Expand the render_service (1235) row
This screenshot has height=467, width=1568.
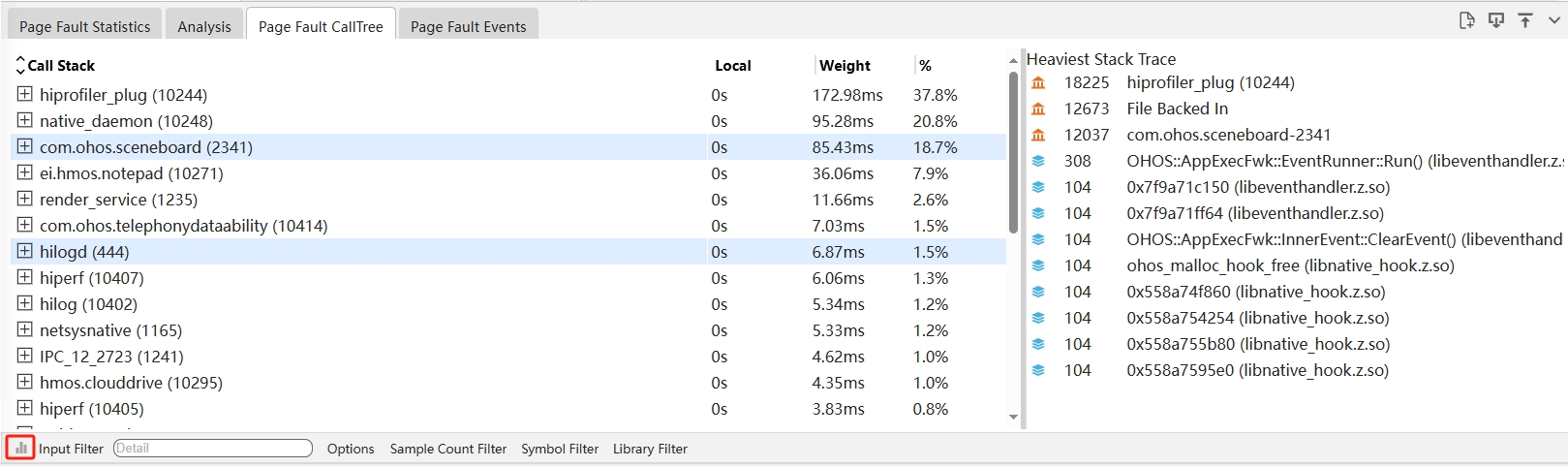pyautogui.click(x=25, y=200)
